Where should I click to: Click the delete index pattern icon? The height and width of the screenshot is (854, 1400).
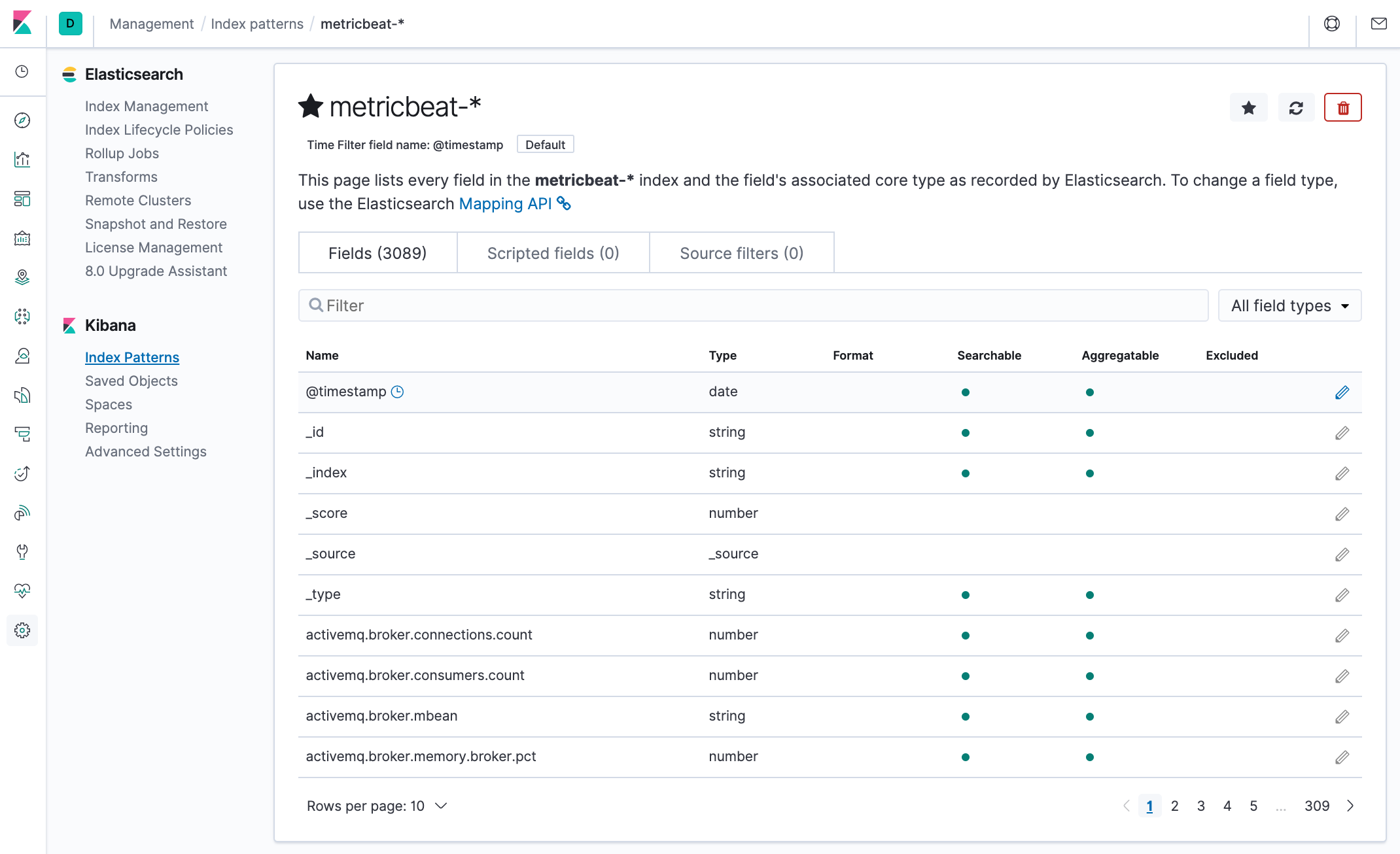(x=1342, y=107)
